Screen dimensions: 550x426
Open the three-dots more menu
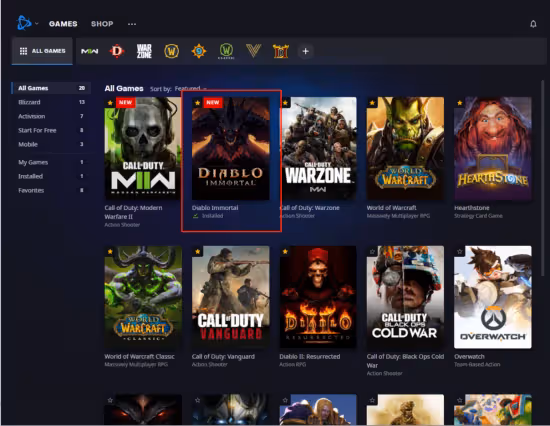pyautogui.click(x=132, y=24)
